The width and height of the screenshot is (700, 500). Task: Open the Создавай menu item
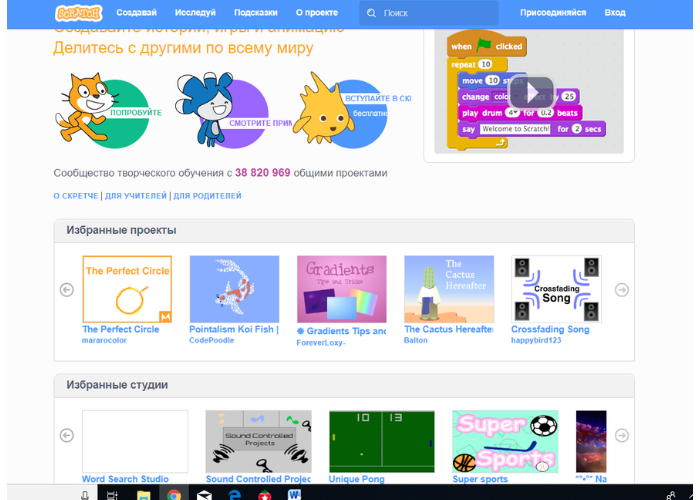point(137,13)
